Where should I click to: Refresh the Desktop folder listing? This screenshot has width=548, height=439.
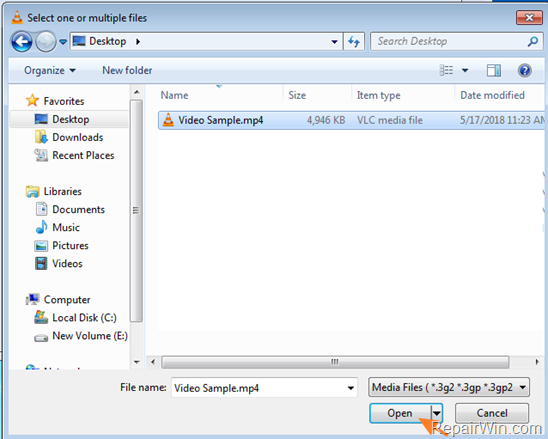point(354,42)
